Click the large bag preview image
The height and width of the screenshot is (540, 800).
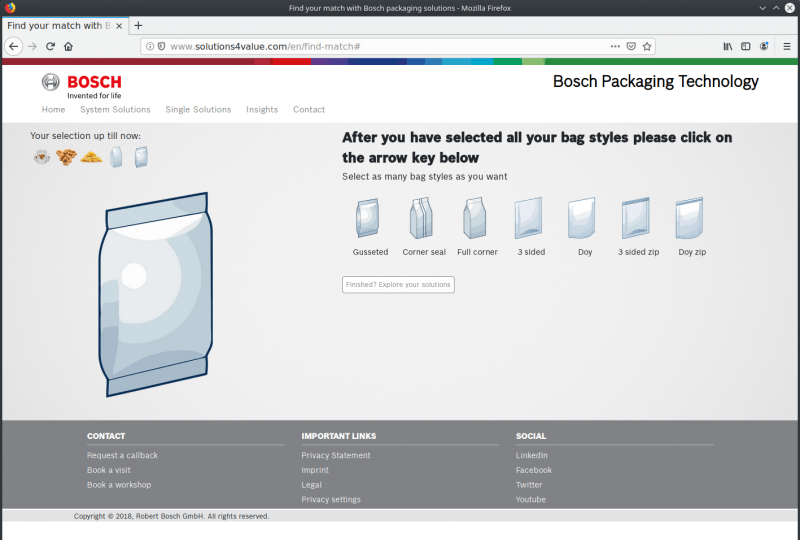click(x=155, y=295)
